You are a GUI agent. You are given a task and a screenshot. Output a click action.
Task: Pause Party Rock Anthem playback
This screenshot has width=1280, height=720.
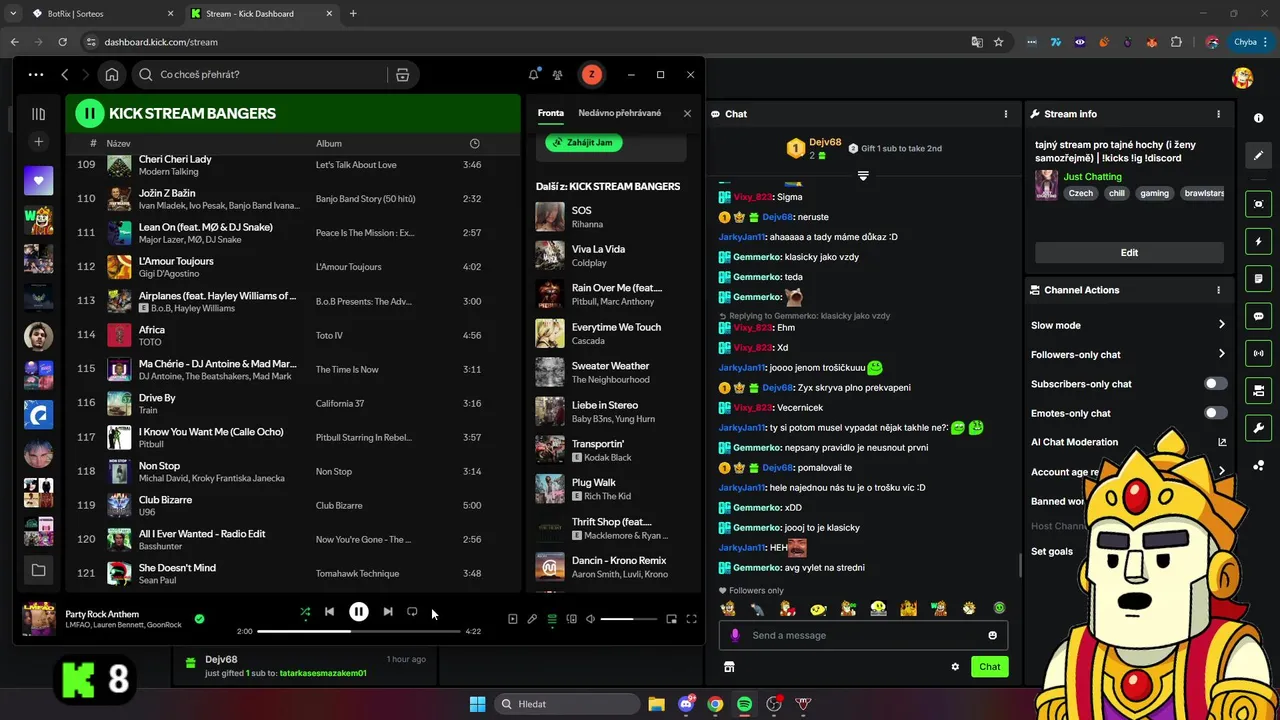click(x=358, y=612)
